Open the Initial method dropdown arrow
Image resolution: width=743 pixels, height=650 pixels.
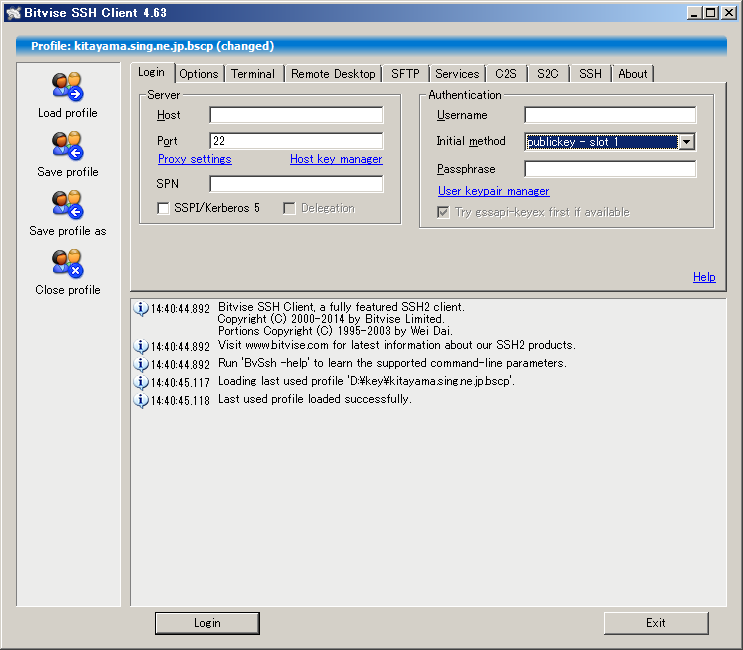pyautogui.click(x=686, y=142)
